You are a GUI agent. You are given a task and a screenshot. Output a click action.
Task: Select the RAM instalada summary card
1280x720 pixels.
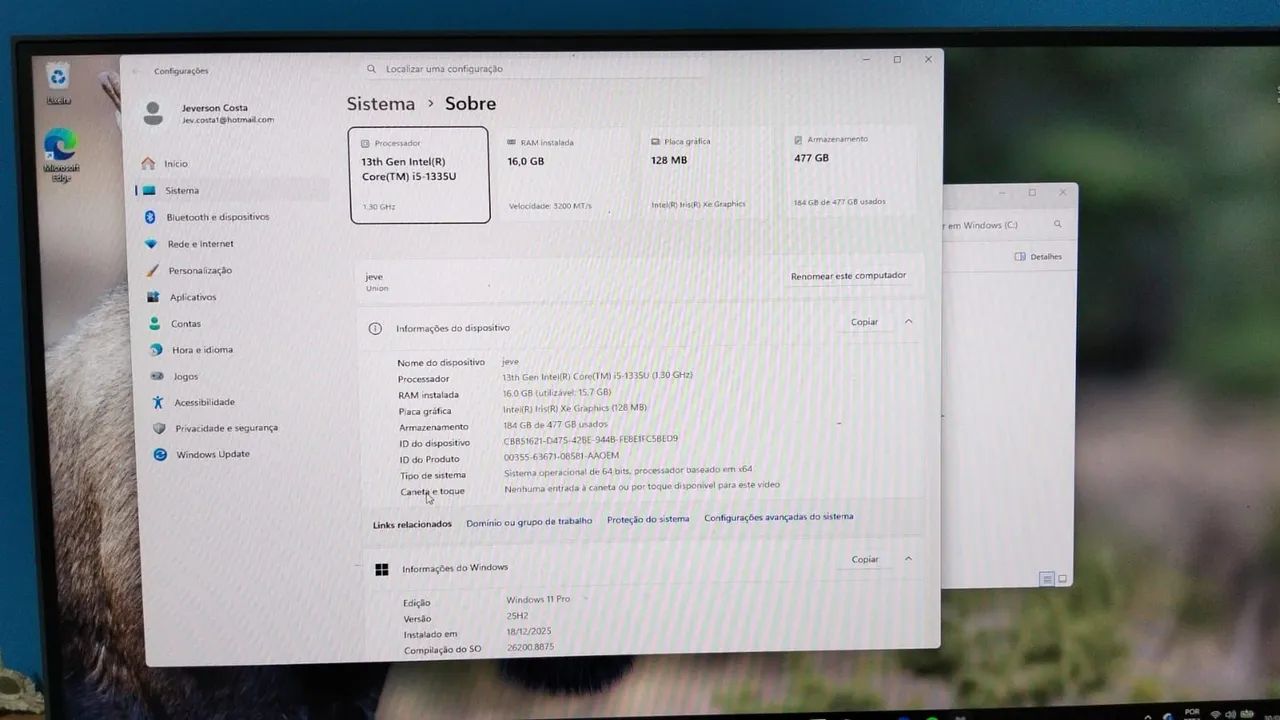point(564,174)
